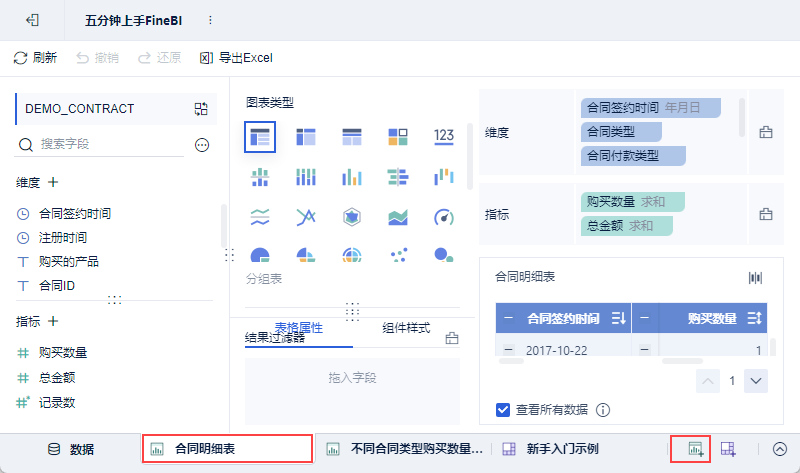Screen dimensions: 800x473
Task: Pick the pie chart type icon
Action: click(x=260, y=255)
